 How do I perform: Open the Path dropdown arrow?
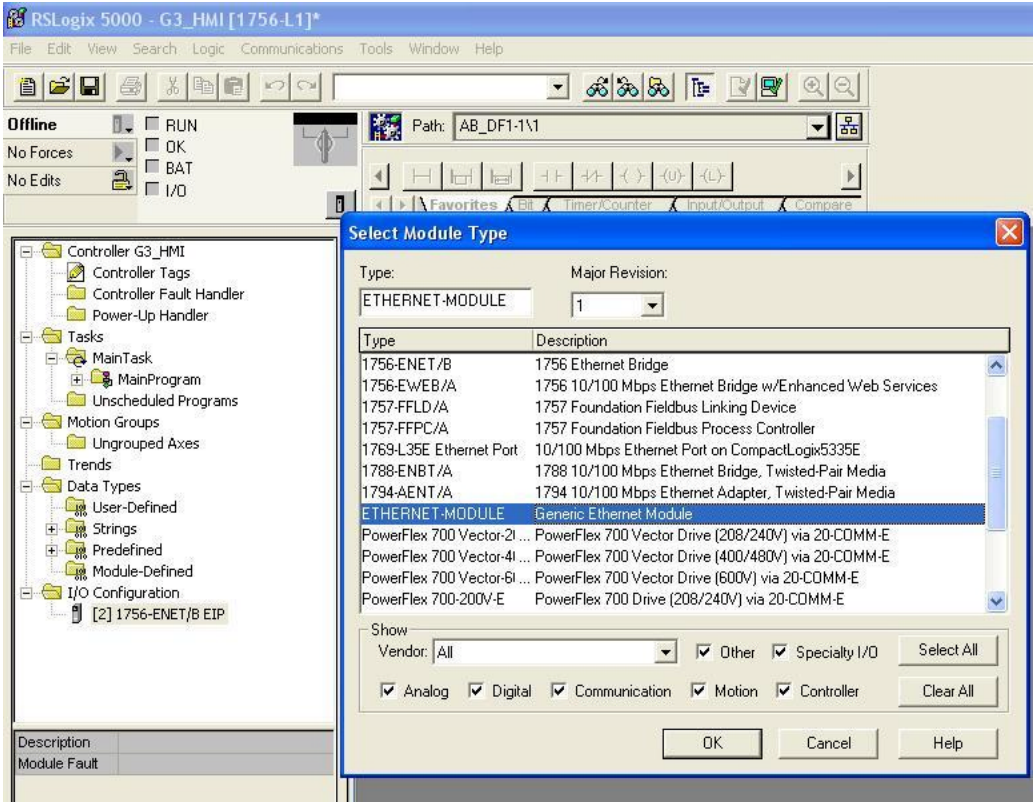818,126
